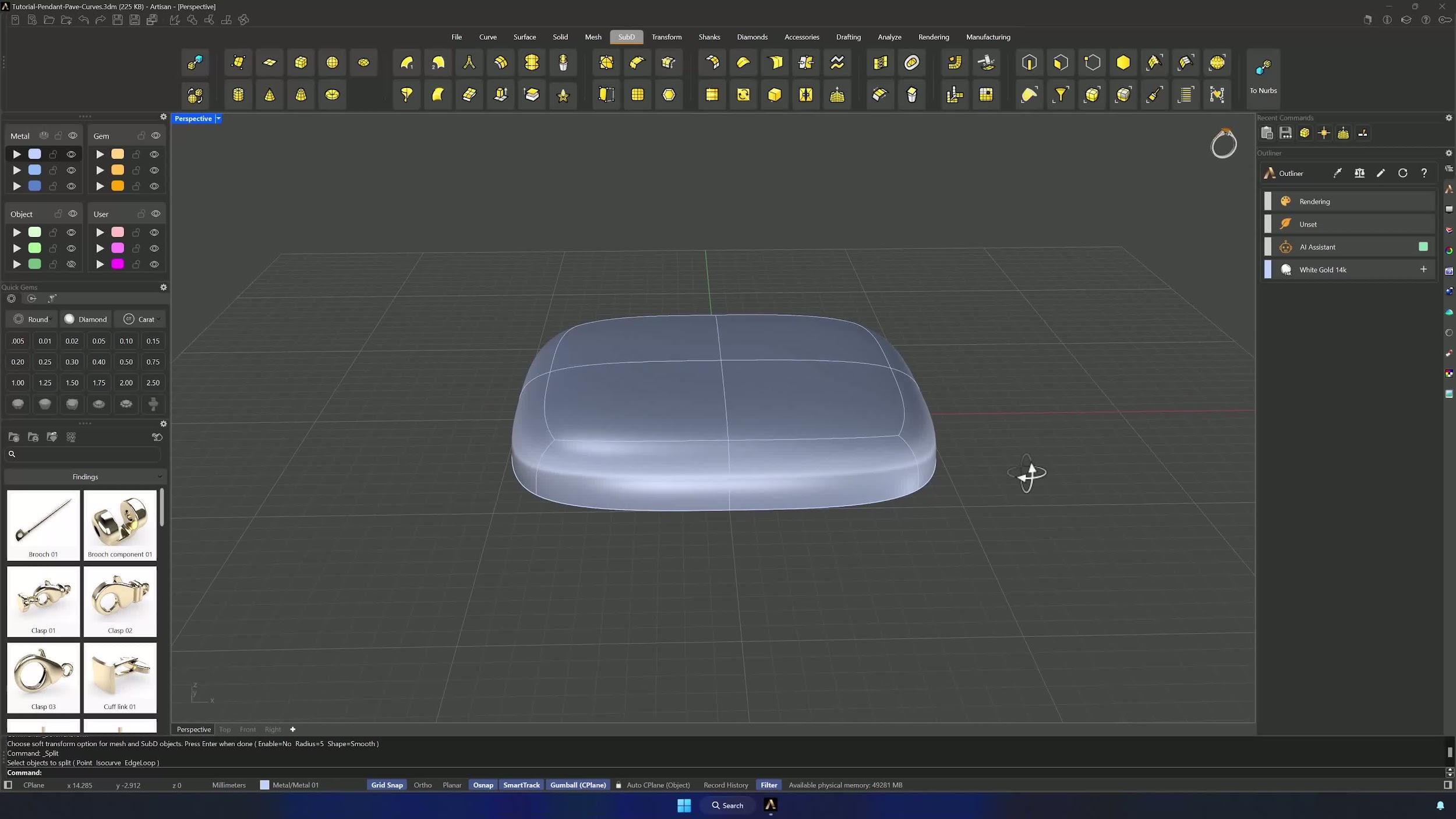Image resolution: width=1456 pixels, height=819 pixels.
Task: Expand the White Gold 14k plus button
Action: (x=1423, y=269)
